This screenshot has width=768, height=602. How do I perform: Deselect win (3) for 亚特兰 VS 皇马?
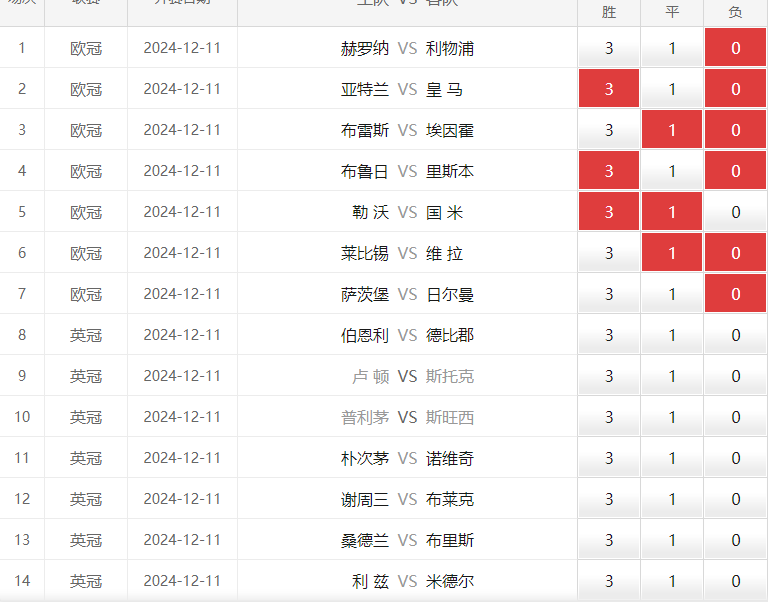click(609, 89)
